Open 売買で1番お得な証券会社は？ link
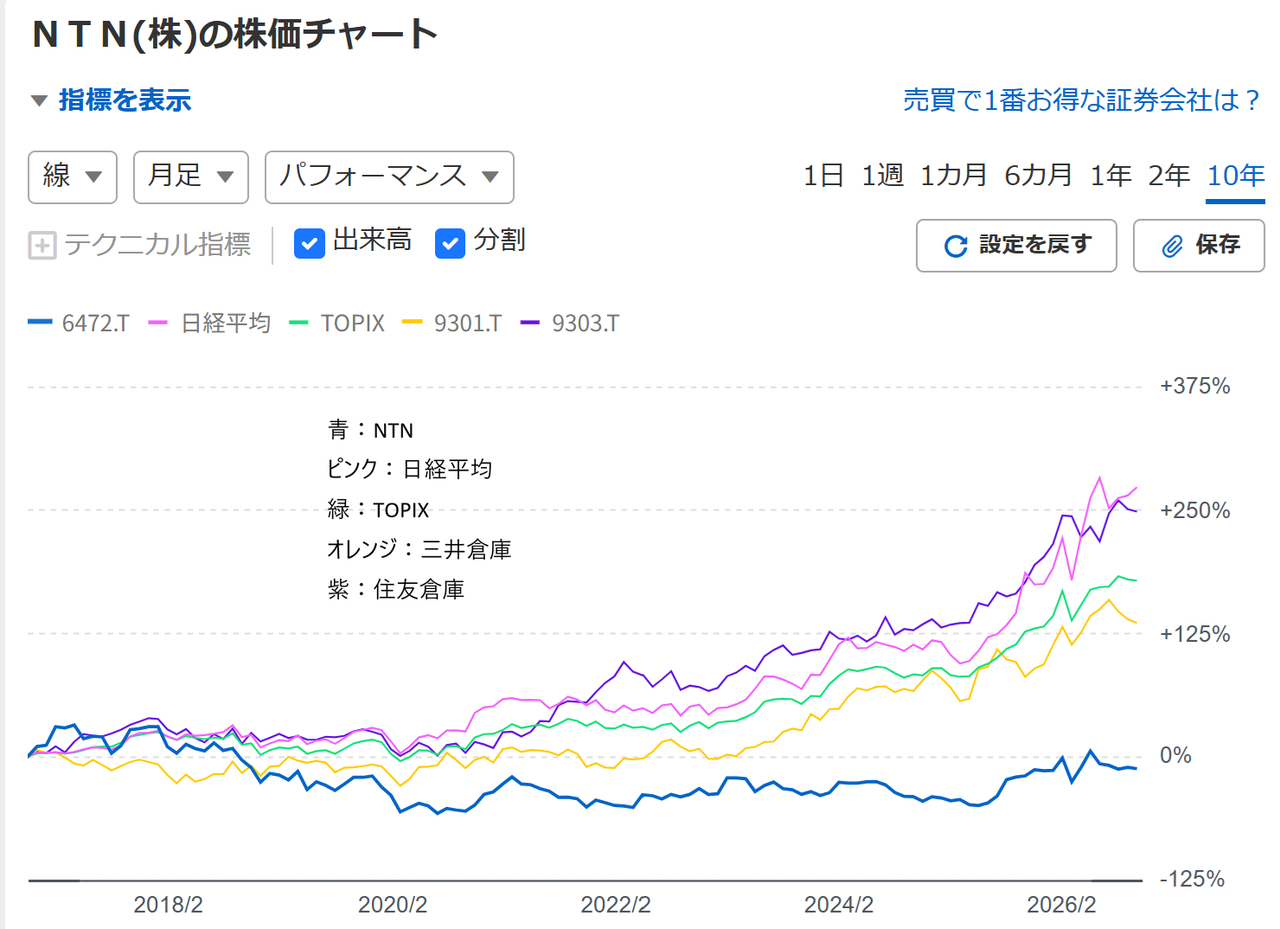The height and width of the screenshot is (929, 1280). (x=1082, y=100)
